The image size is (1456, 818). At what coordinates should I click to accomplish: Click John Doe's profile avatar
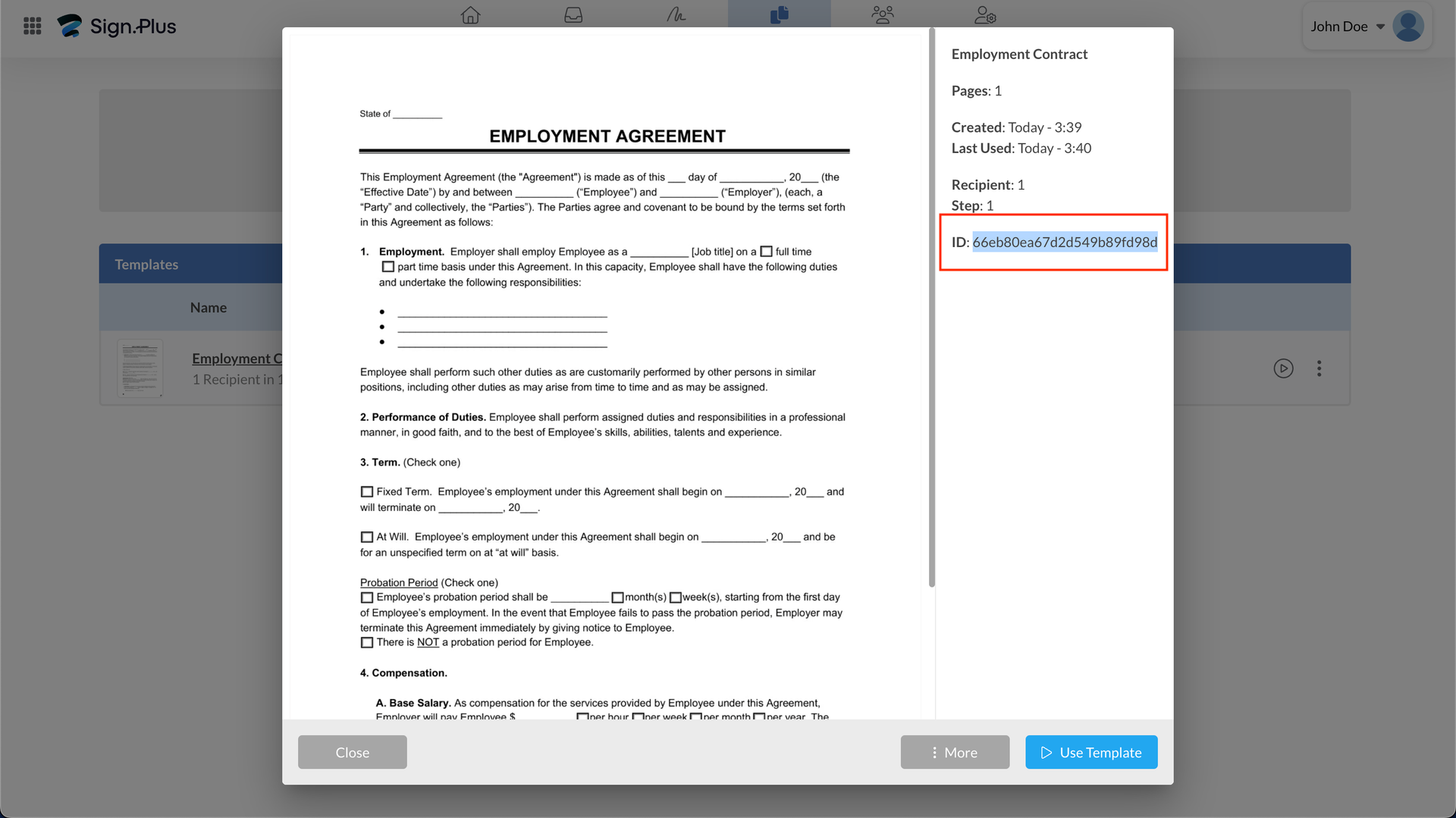[1408, 27]
